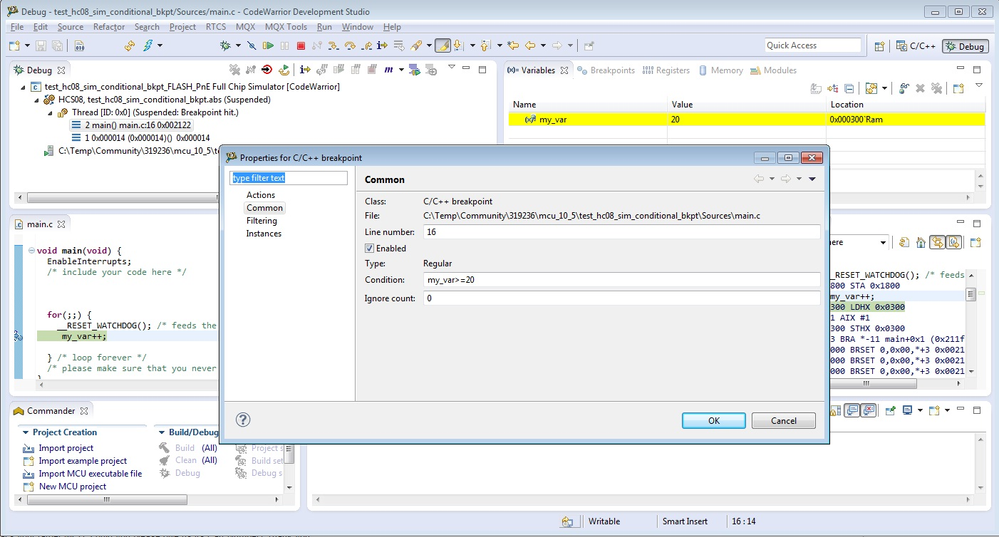The height and width of the screenshot is (537, 999).
Task: Open the Debug launch dropdown arrow
Action: point(238,46)
